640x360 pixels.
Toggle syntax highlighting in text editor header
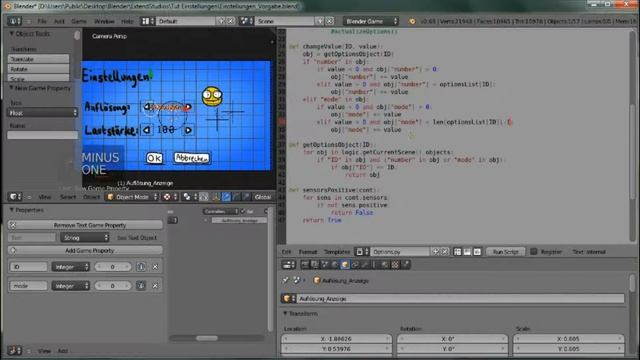coord(477,252)
